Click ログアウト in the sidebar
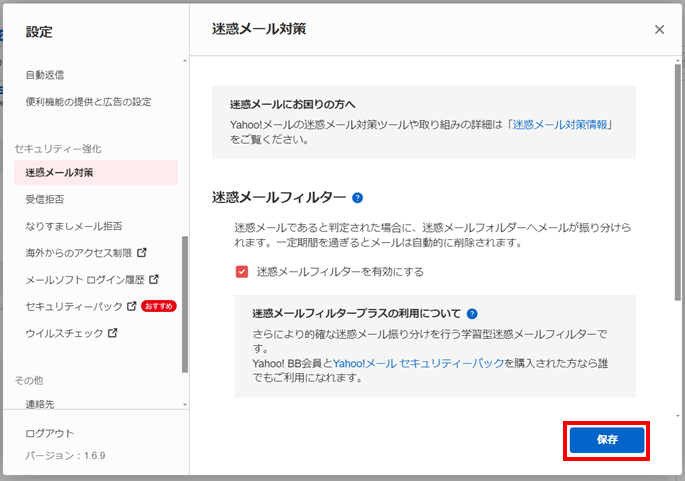 [50, 433]
